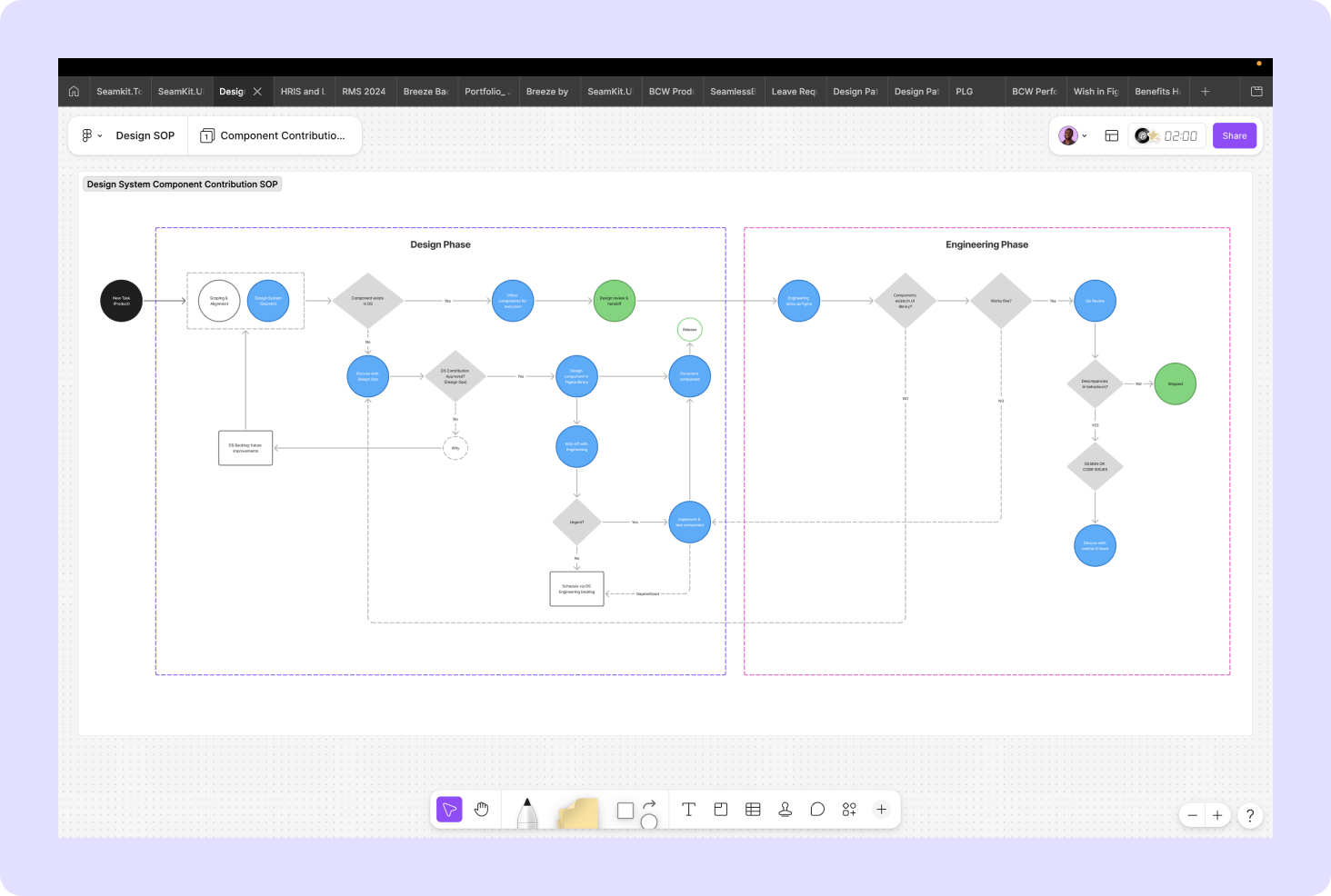Select the Component exists in DS diamond
The image size is (1331, 896).
(x=368, y=301)
